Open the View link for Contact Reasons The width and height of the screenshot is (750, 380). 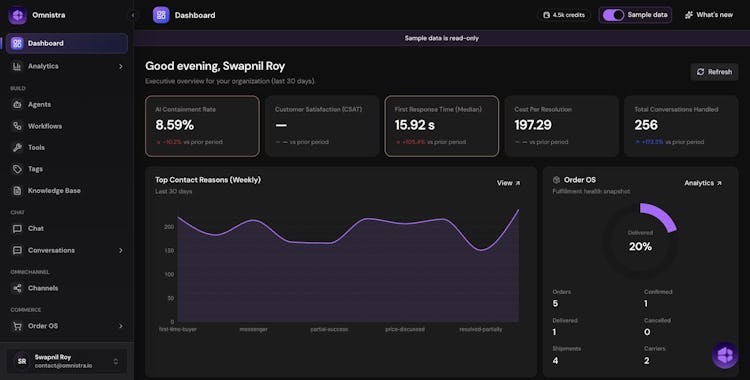[x=508, y=183]
